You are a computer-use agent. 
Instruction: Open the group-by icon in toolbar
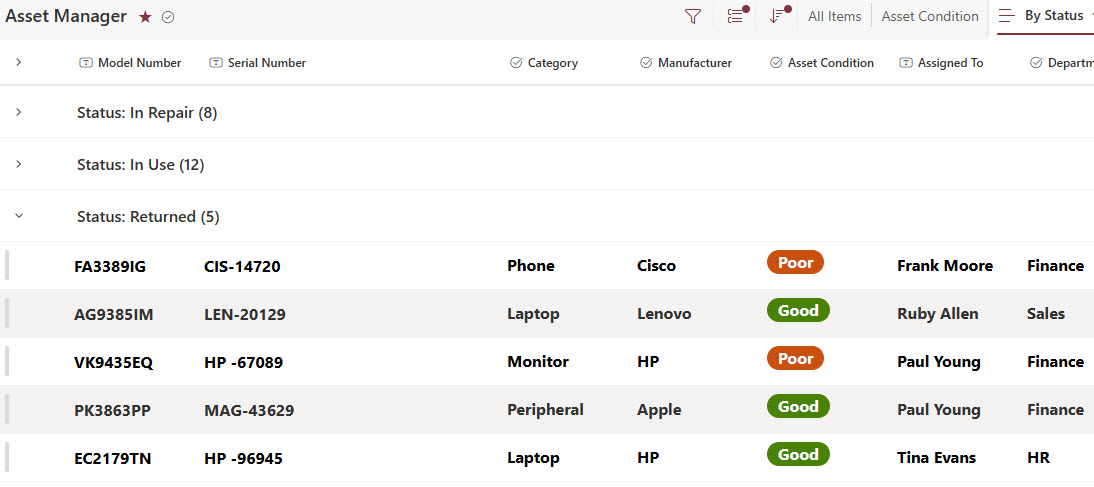click(735, 16)
